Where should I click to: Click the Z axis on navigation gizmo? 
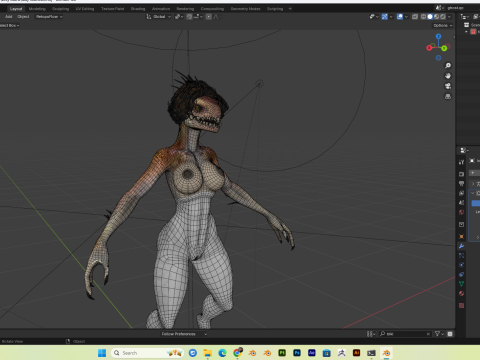tap(438, 36)
